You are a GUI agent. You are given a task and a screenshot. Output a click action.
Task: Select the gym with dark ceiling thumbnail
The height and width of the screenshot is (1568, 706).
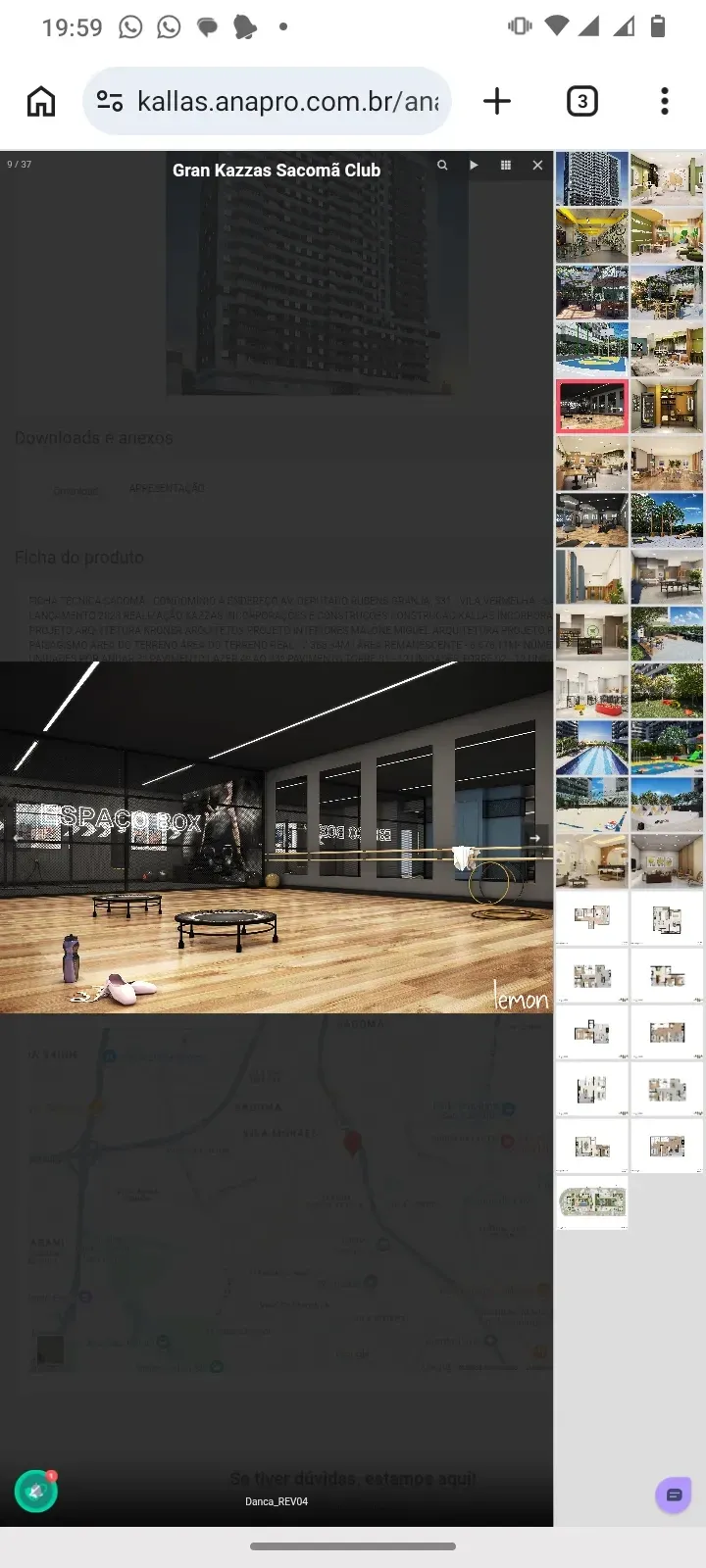(592, 519)
